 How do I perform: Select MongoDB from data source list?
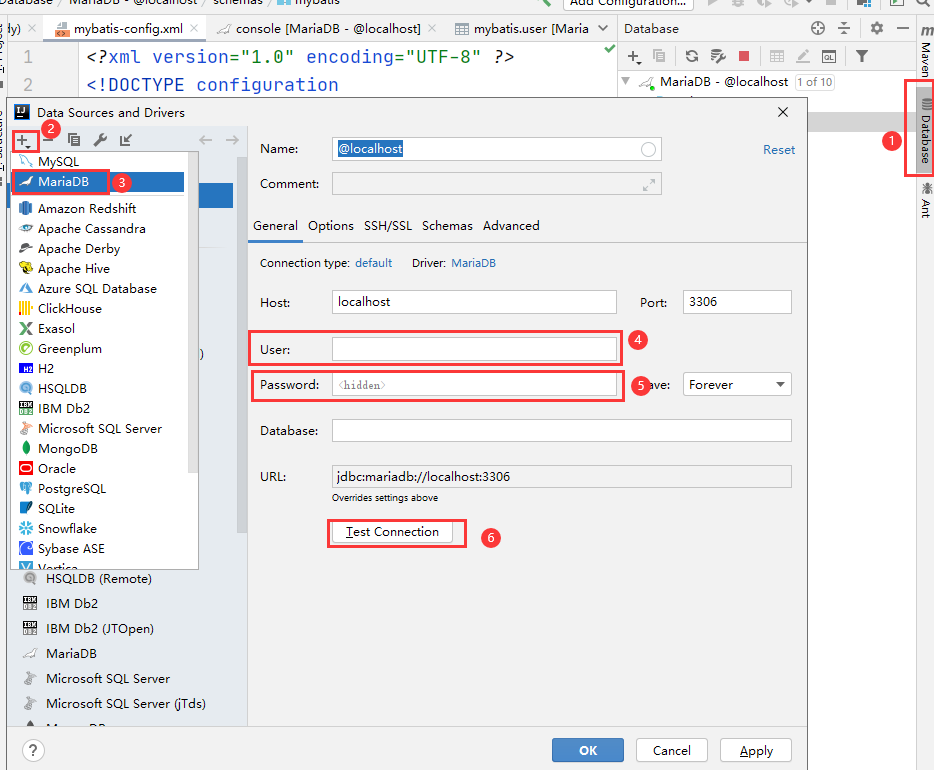pyautogui.click(x=98, y=448)
